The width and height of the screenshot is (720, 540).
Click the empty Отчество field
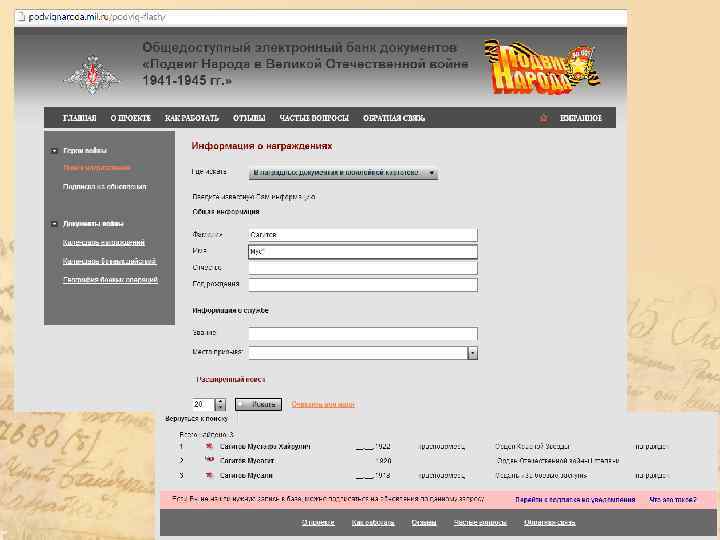coord(363,268)
